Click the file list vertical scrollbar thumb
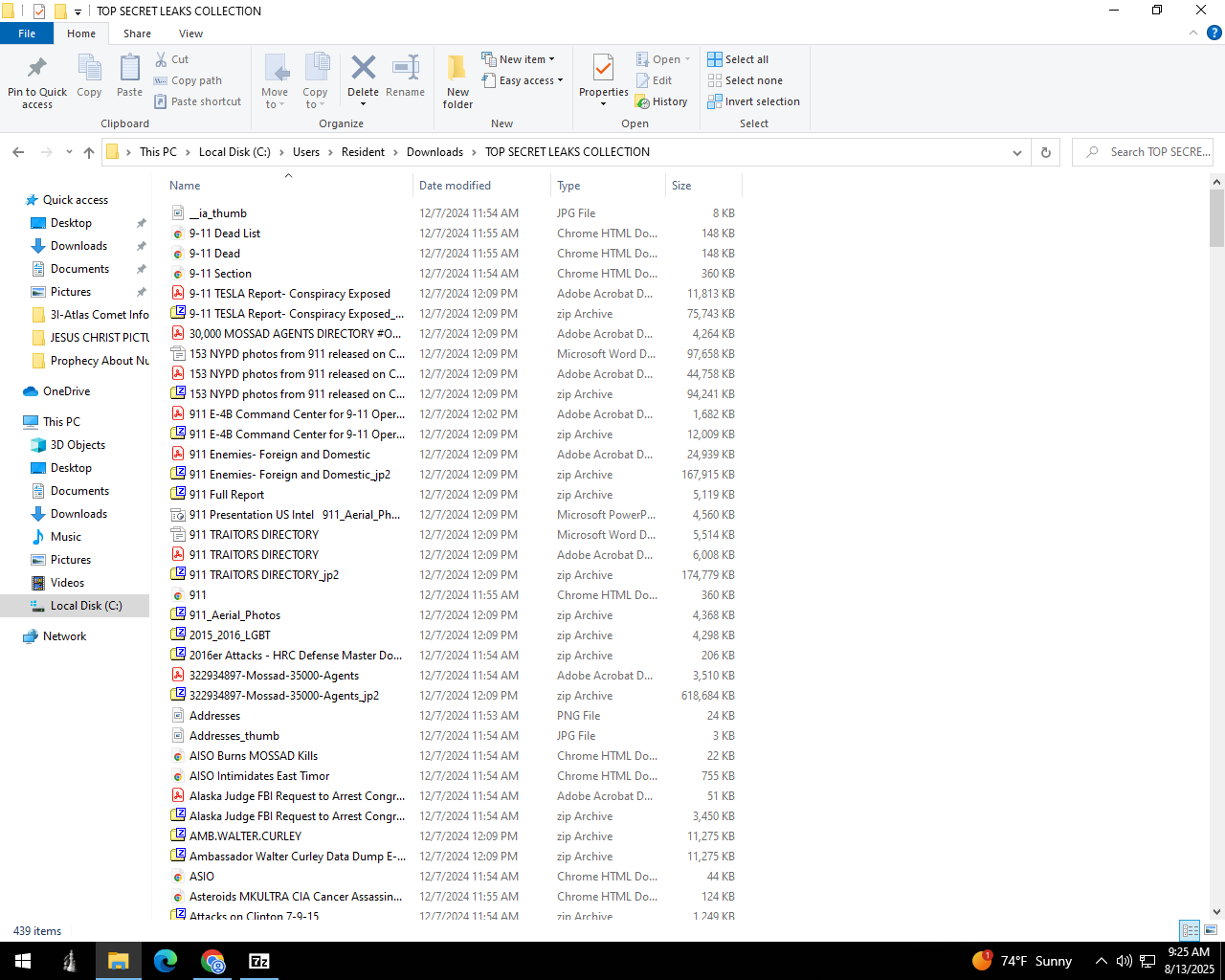This screenshot has width=1225, height=980. pos(1216,217)
